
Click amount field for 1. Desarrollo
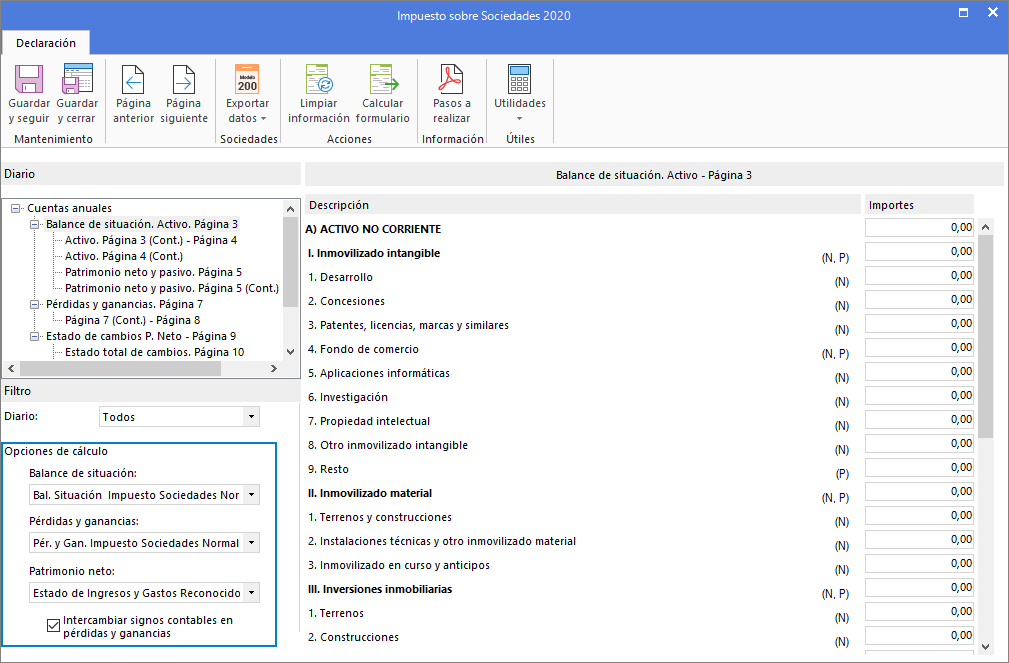(x=919, y=275)
